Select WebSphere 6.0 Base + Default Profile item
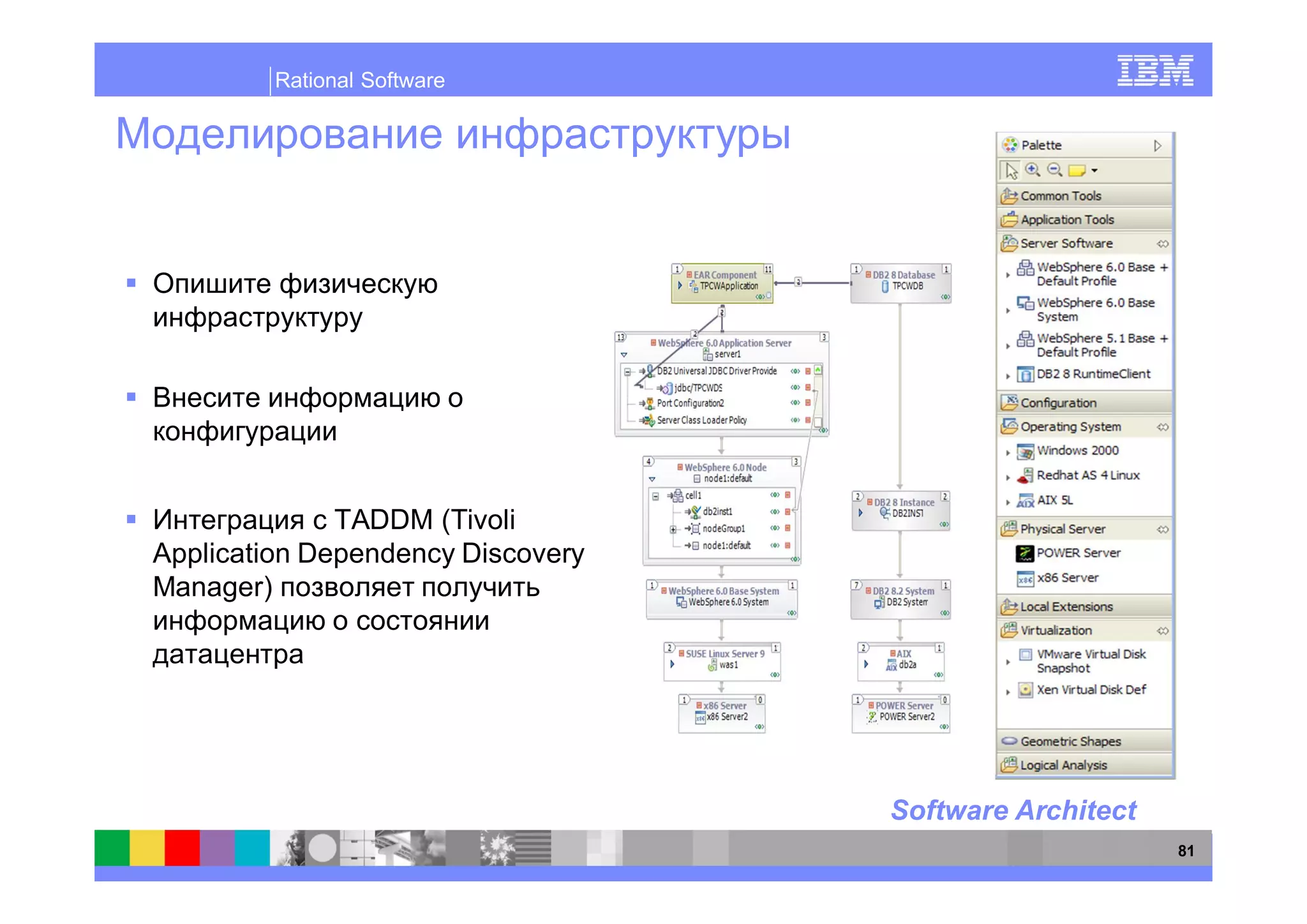Image resolution: width=1307 pixels, height=924 pixels. click(x=1092, y=274)
